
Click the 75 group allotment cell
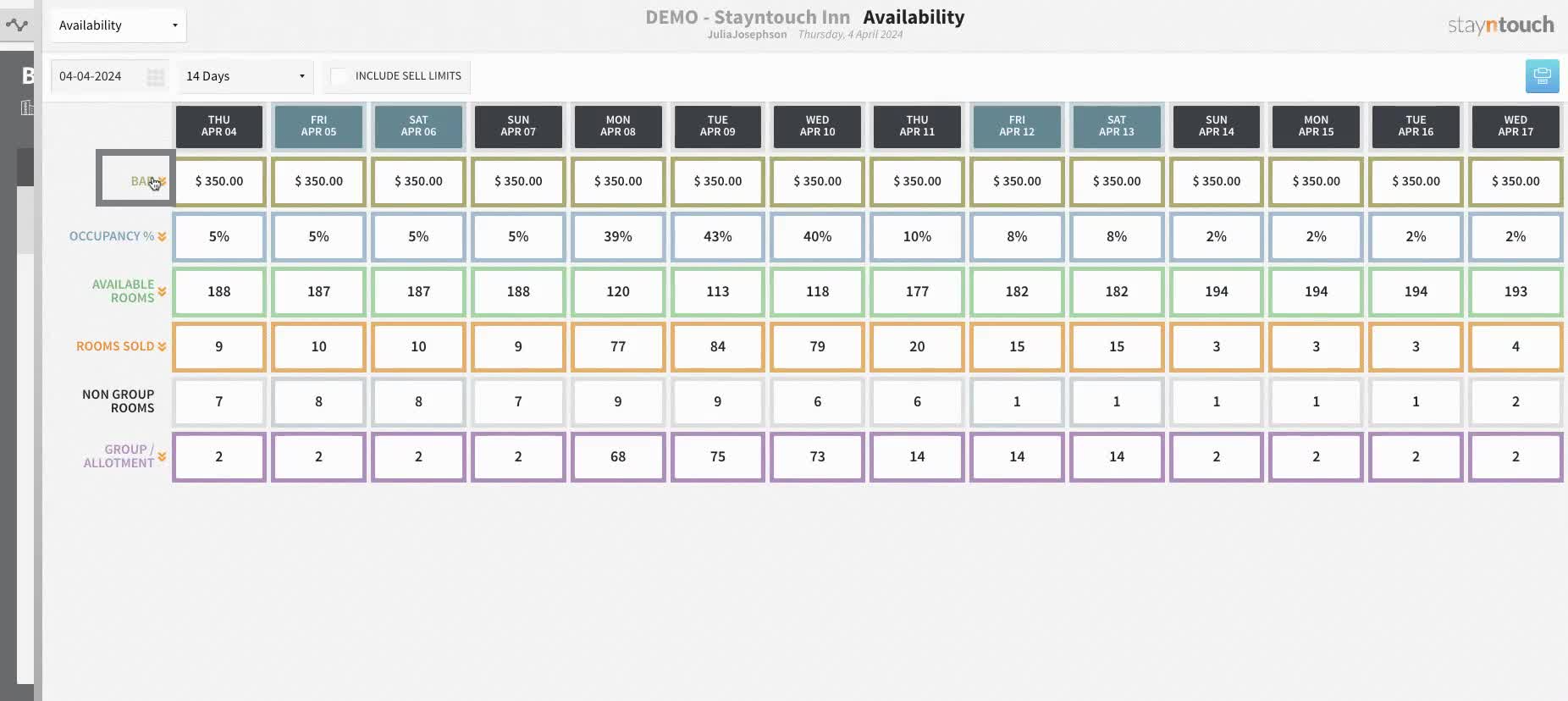click(718, 456)
